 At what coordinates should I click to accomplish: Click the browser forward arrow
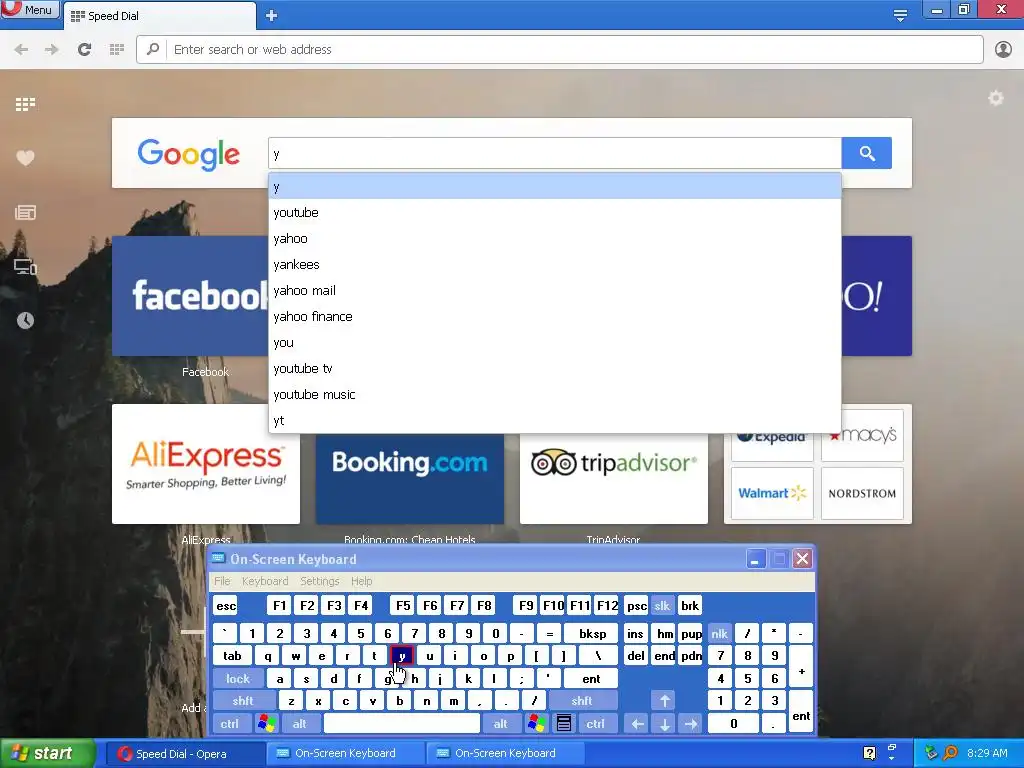click(x=52, y=50)
